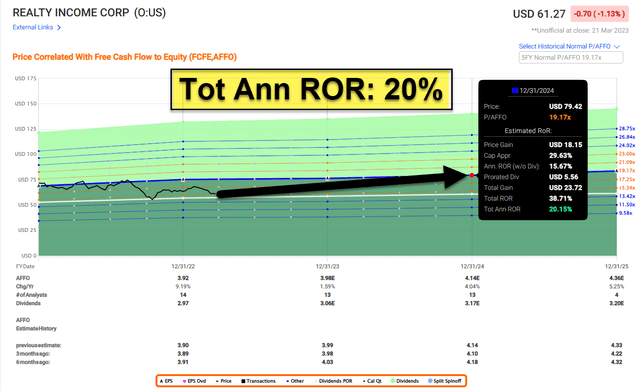The image size is (640, 391).
Task: Click the 3 months ago value 4.22
Action: click(617, 353)
